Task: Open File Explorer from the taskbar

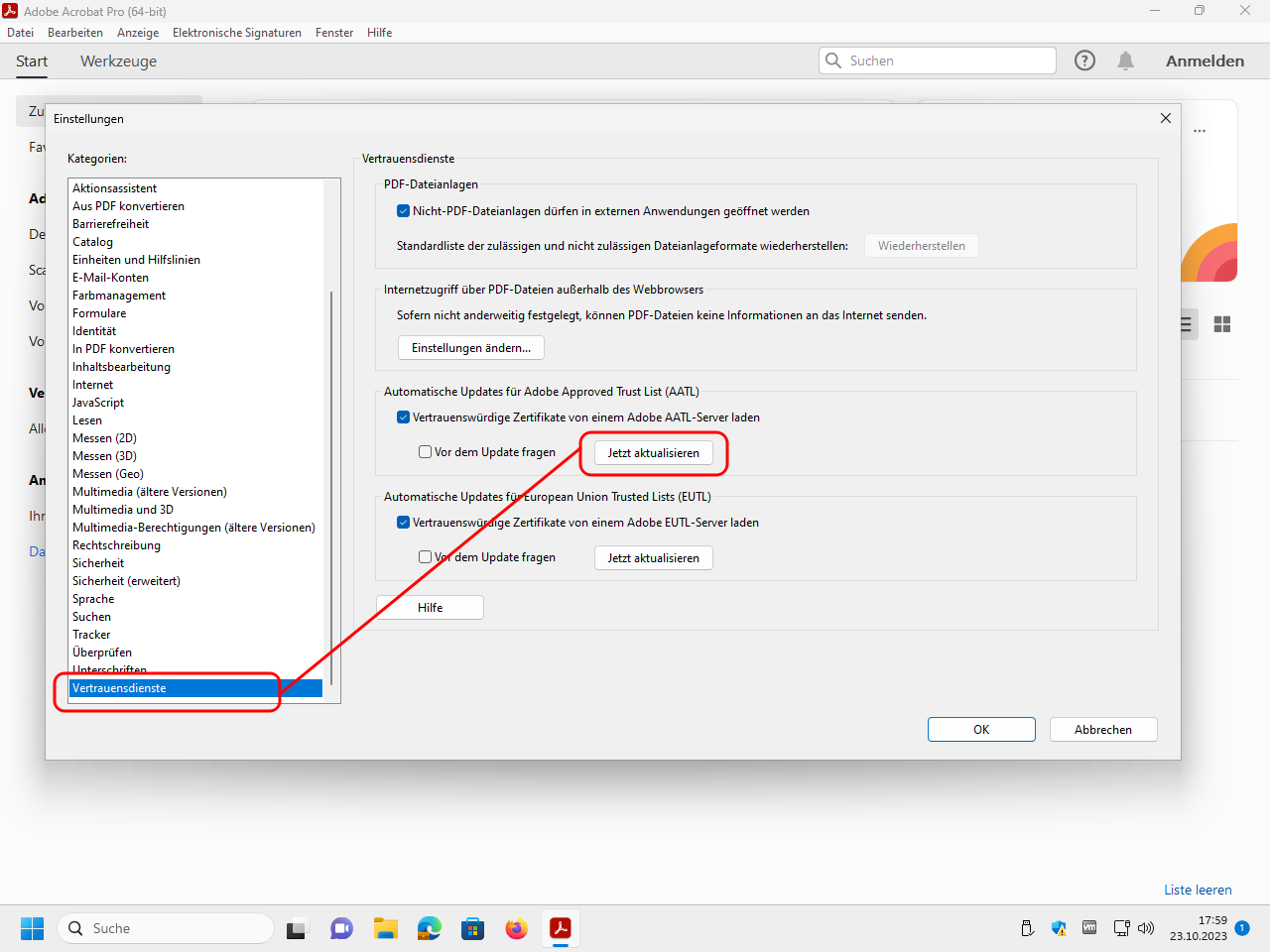Action: click(386, 928)
